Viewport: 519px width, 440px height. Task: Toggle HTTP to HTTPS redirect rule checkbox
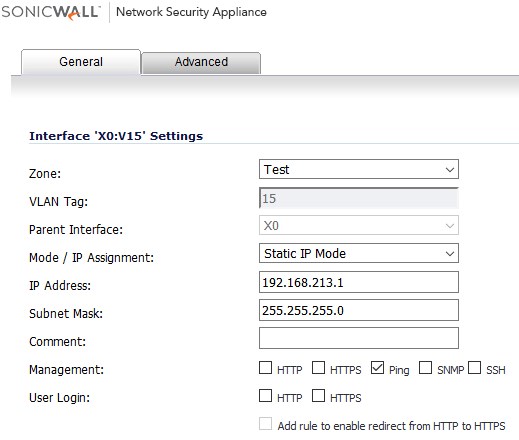265,424
